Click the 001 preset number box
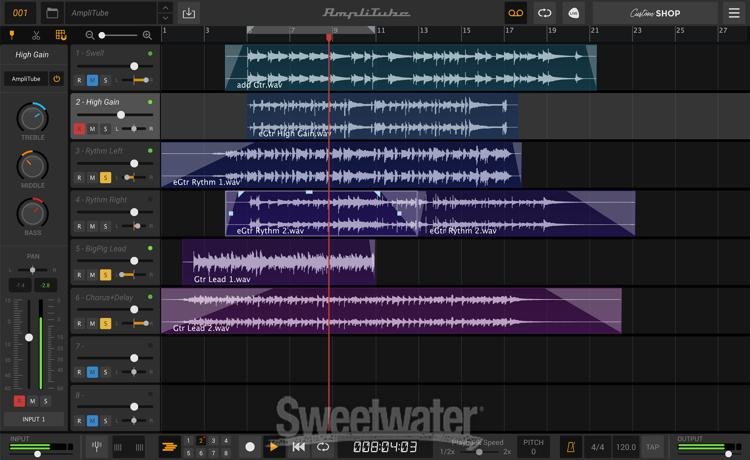750x460 pixels. point(20,13)
